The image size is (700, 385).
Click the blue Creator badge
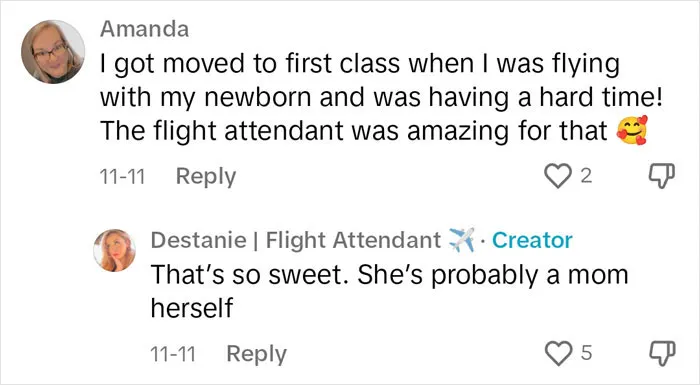(532, 240)
